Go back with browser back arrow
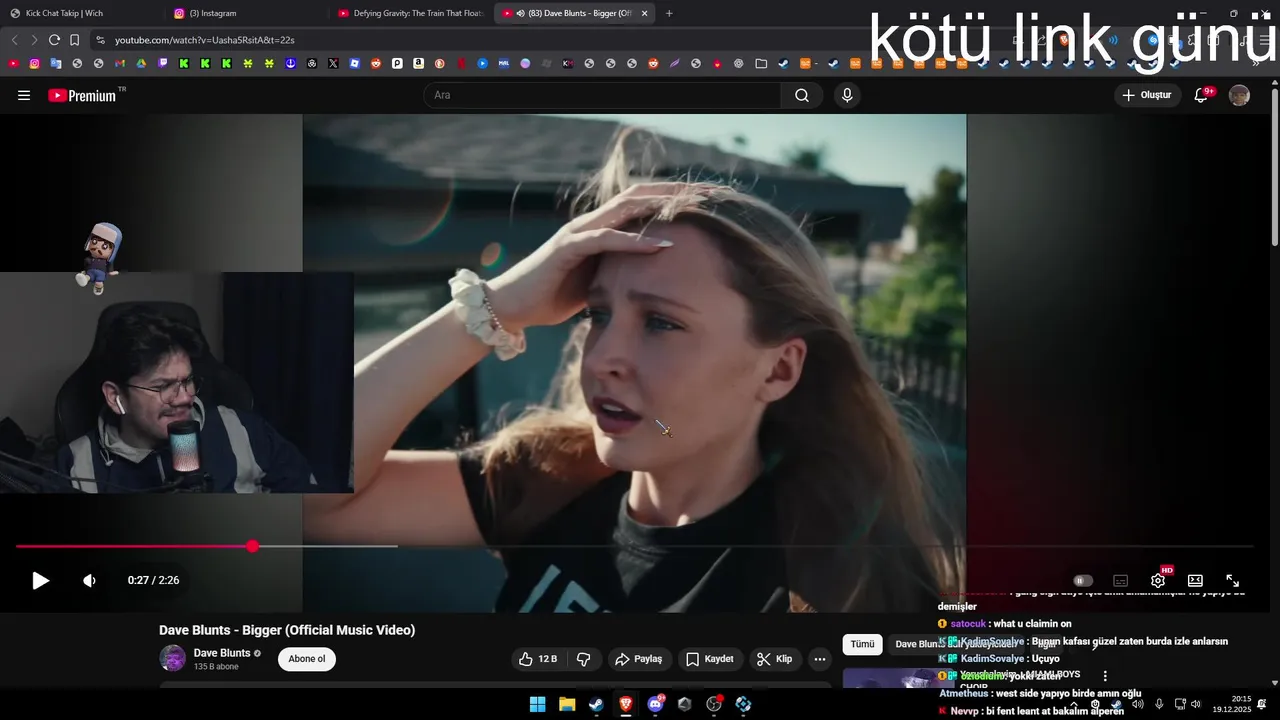The height and width of the screenshot is (720, 1280). click(x=14, y=40)
